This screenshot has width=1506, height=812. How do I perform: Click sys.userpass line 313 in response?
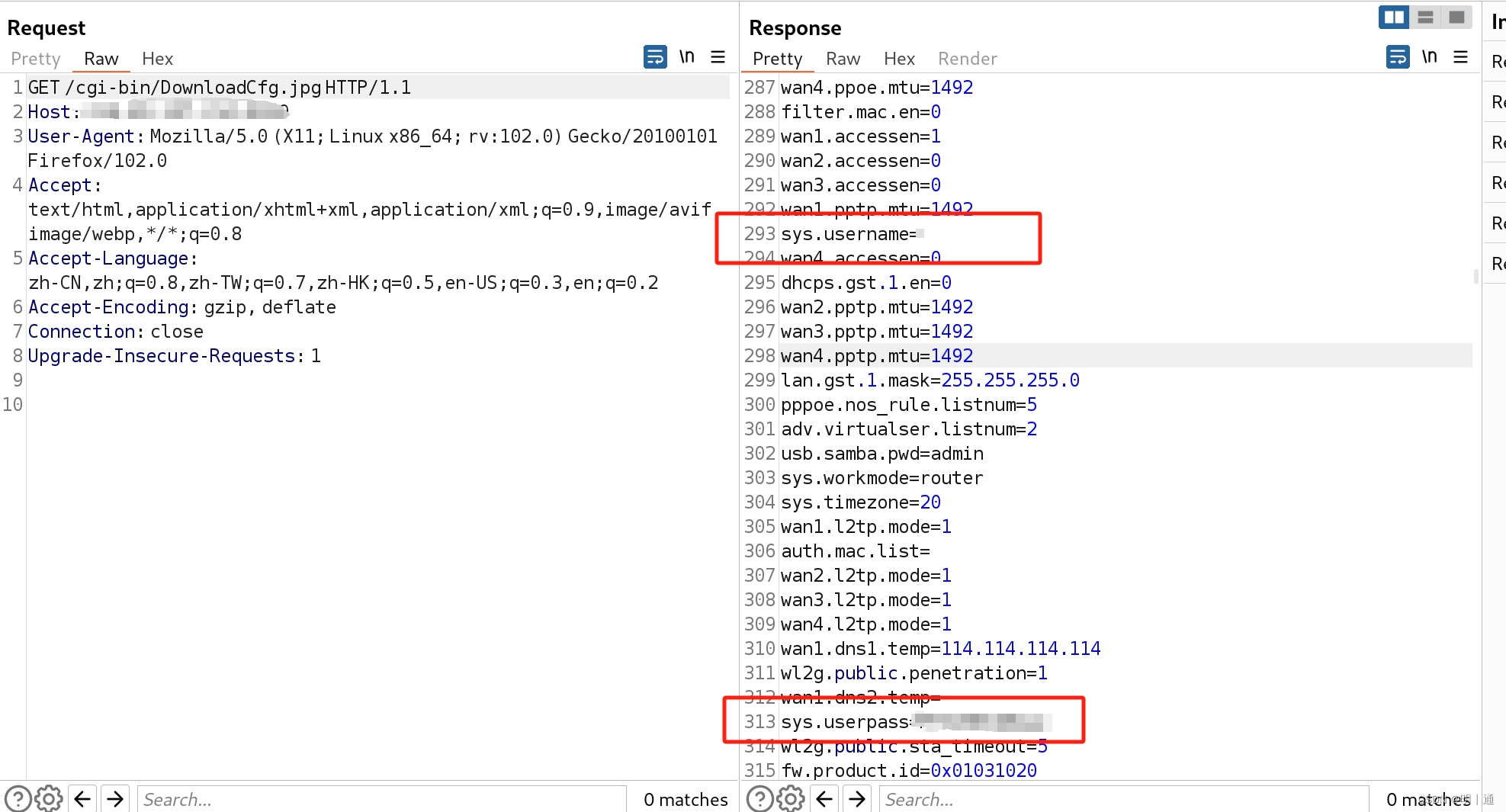(917, 722)
